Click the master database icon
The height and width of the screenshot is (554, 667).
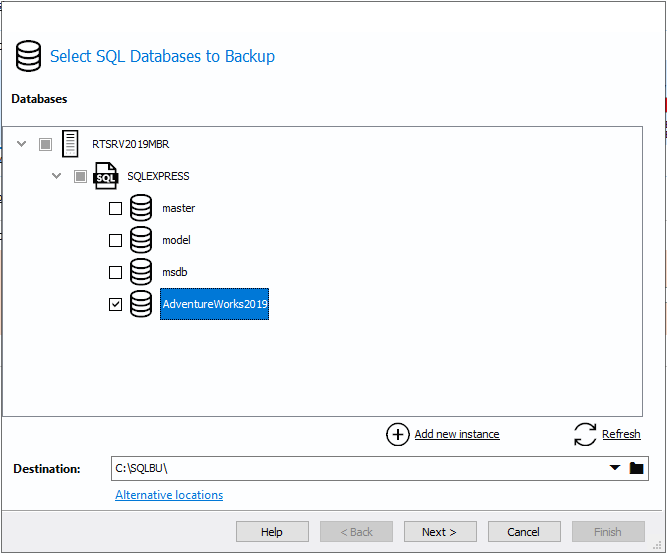[141, 208]
